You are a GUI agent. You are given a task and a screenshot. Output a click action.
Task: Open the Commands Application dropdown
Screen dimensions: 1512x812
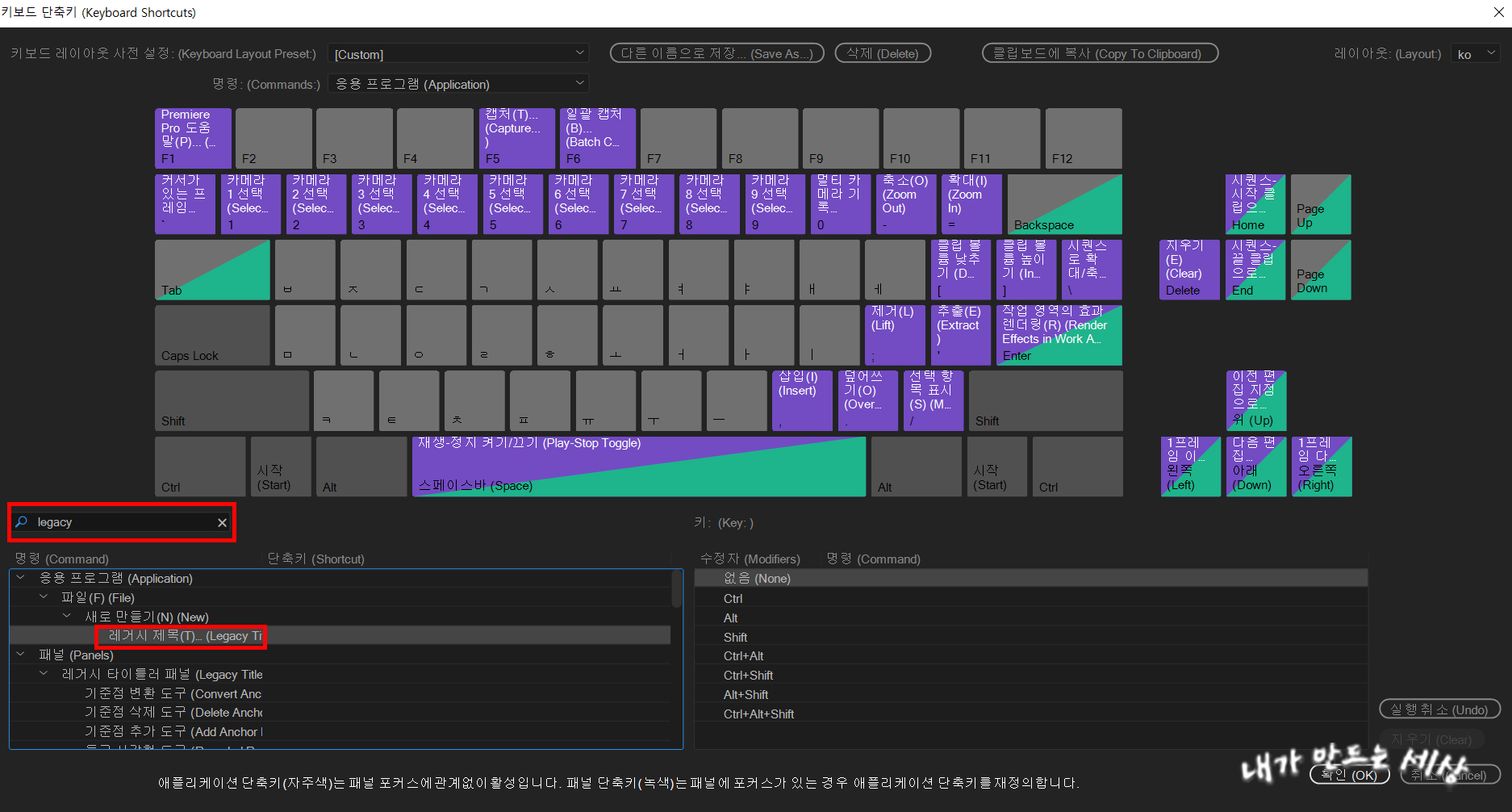[458, 84]
